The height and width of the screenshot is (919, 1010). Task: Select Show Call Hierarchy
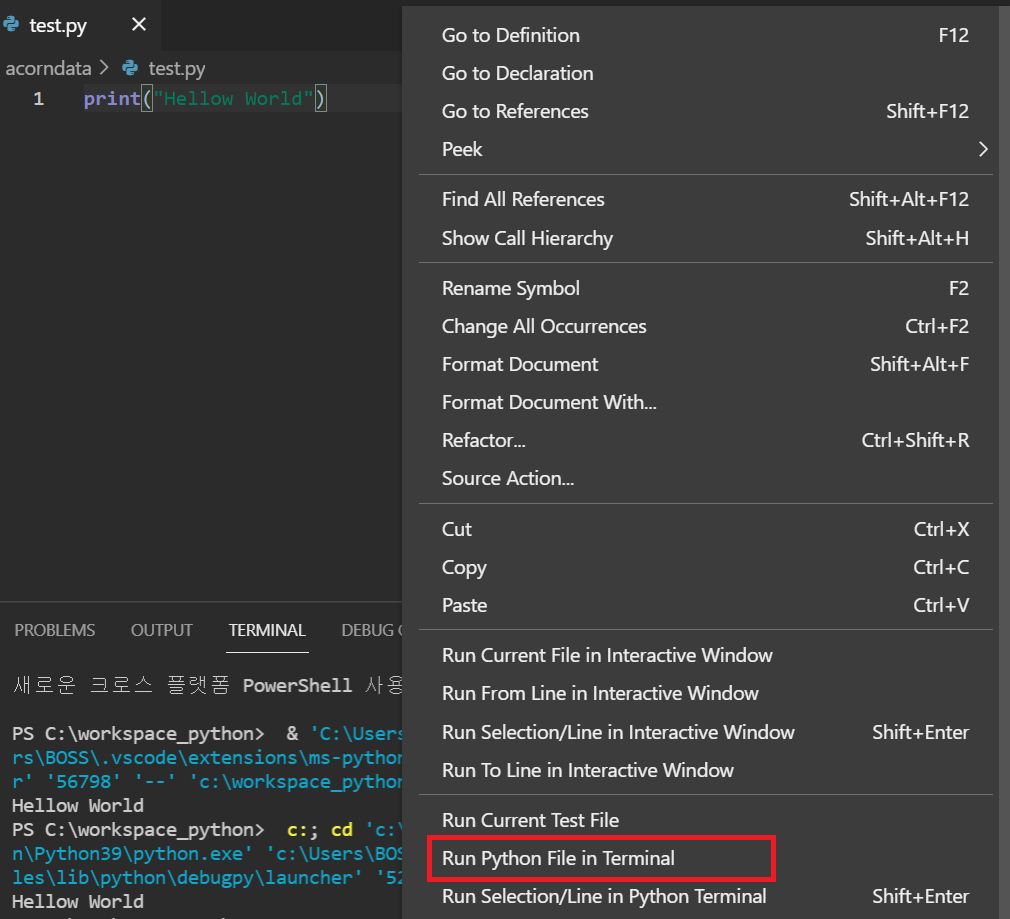[x=527, y=238]
